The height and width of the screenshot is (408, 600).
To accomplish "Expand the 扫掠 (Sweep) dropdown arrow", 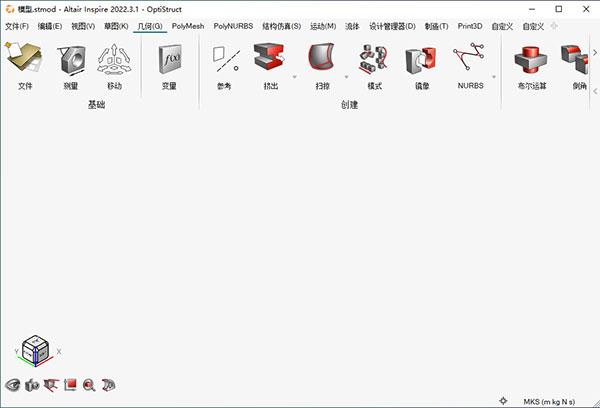I will (346, 76).
